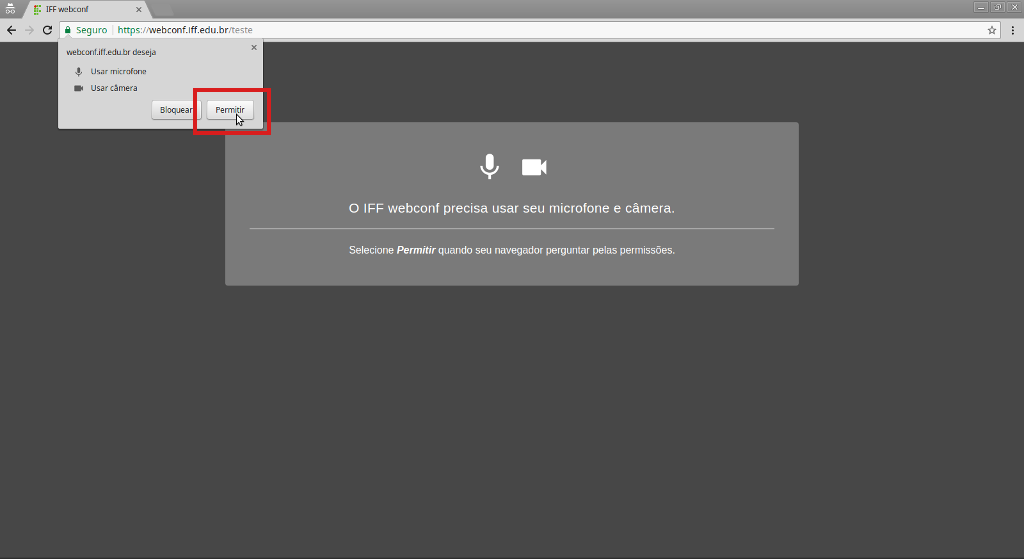Click the 'Selecione Permitir quando seu navegador' instruction text

(x=511, y=250)
